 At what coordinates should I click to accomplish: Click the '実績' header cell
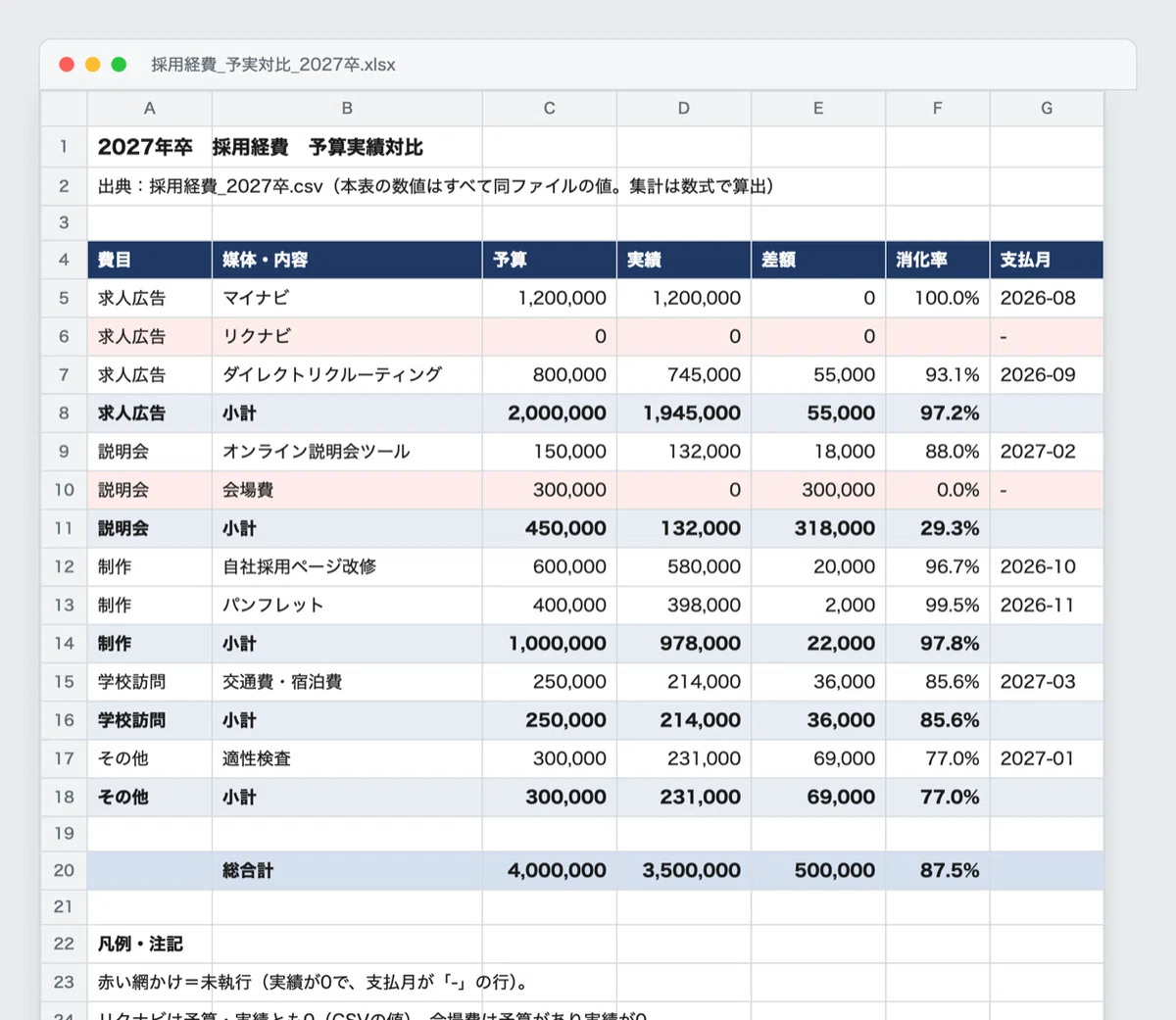point(684,260)
